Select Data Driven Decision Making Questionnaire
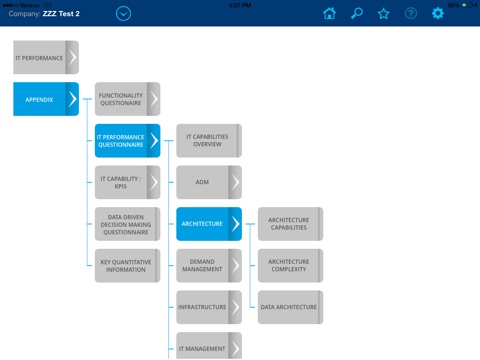Image resolution: width=480 pixels, height=360 pixels. [127, 224]
